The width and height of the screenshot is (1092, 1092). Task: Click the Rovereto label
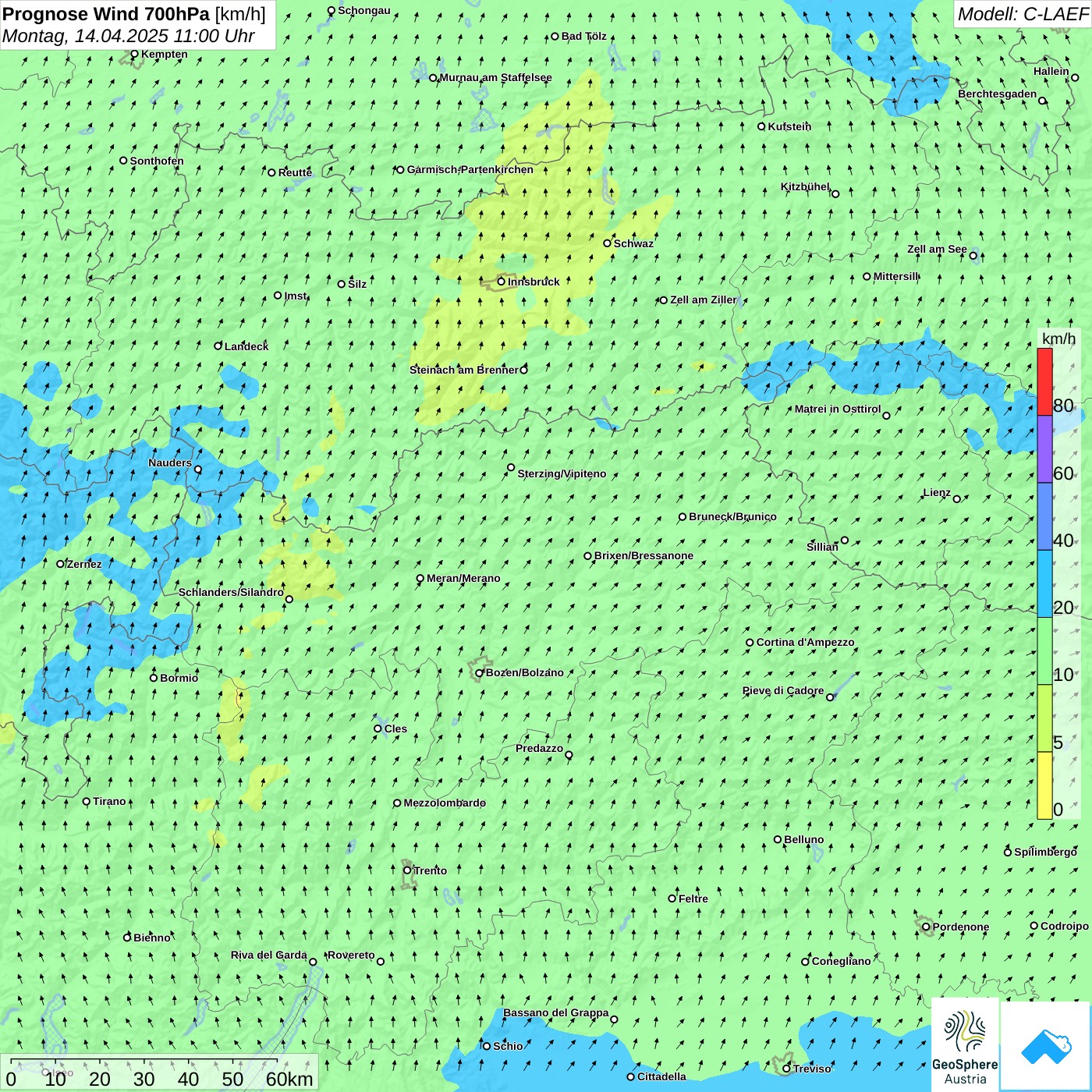(x=351, y=955)
